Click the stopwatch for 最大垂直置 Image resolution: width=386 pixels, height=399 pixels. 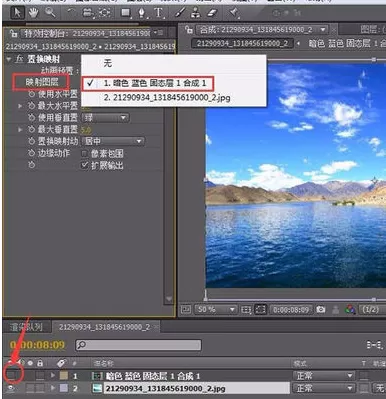[31, 129]
